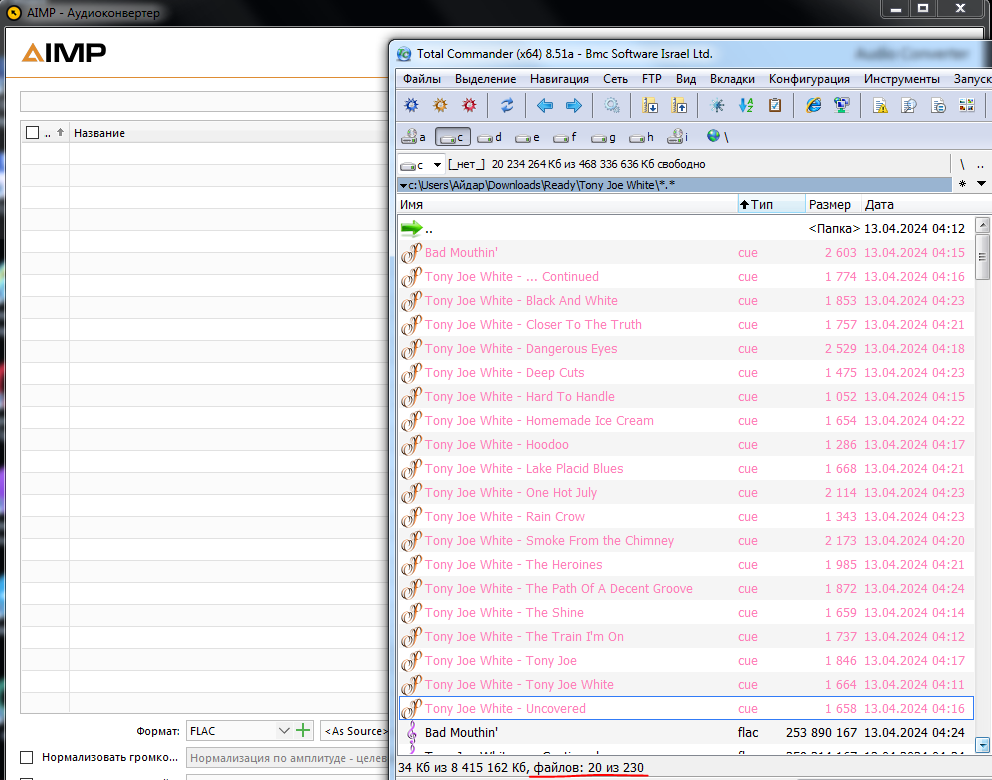Viewport: 992px width, 780px height.
Task: Click the '..' parent directory button near path bar
Action: point(980,164)
